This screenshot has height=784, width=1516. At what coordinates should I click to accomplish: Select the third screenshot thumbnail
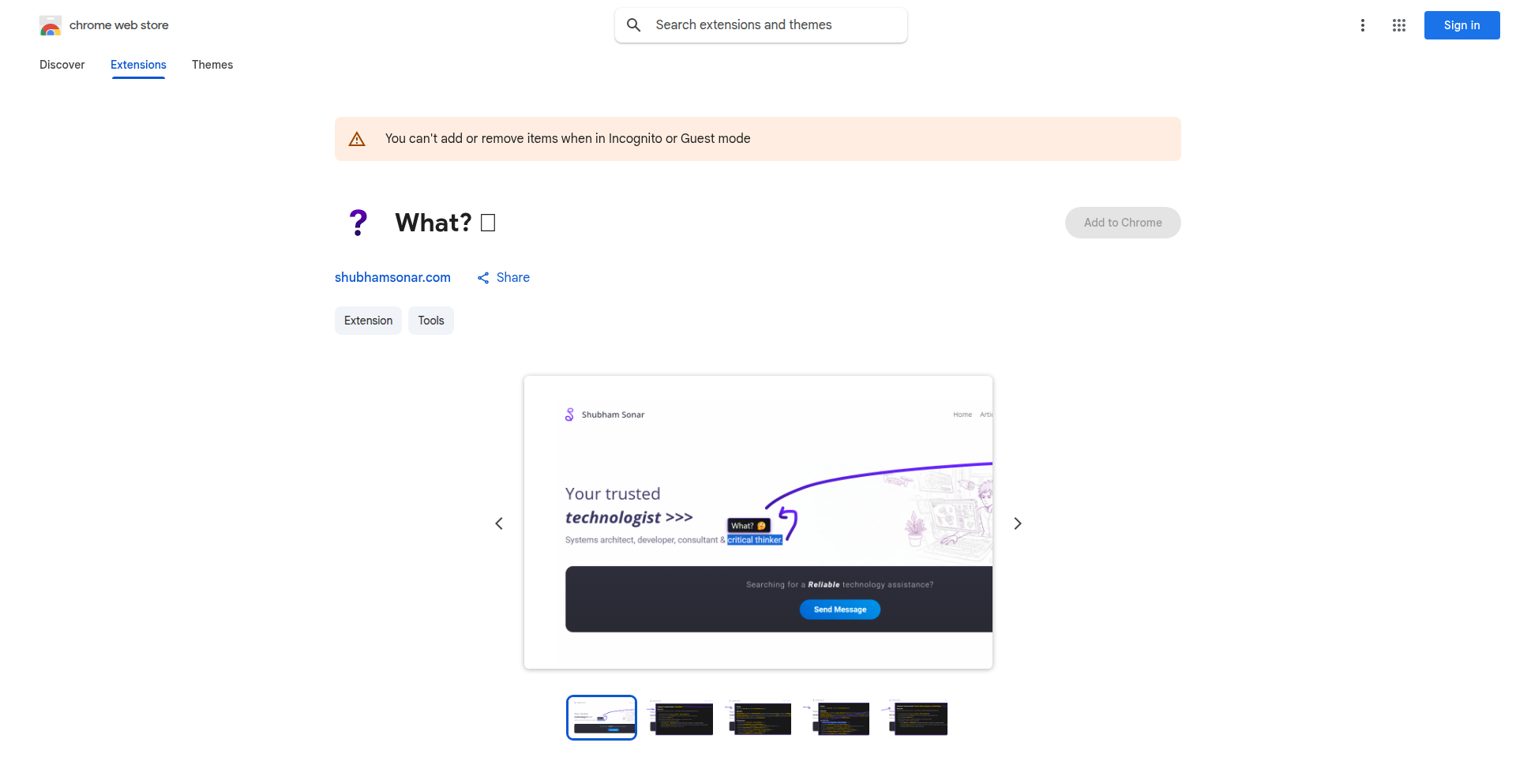[758, 718]
